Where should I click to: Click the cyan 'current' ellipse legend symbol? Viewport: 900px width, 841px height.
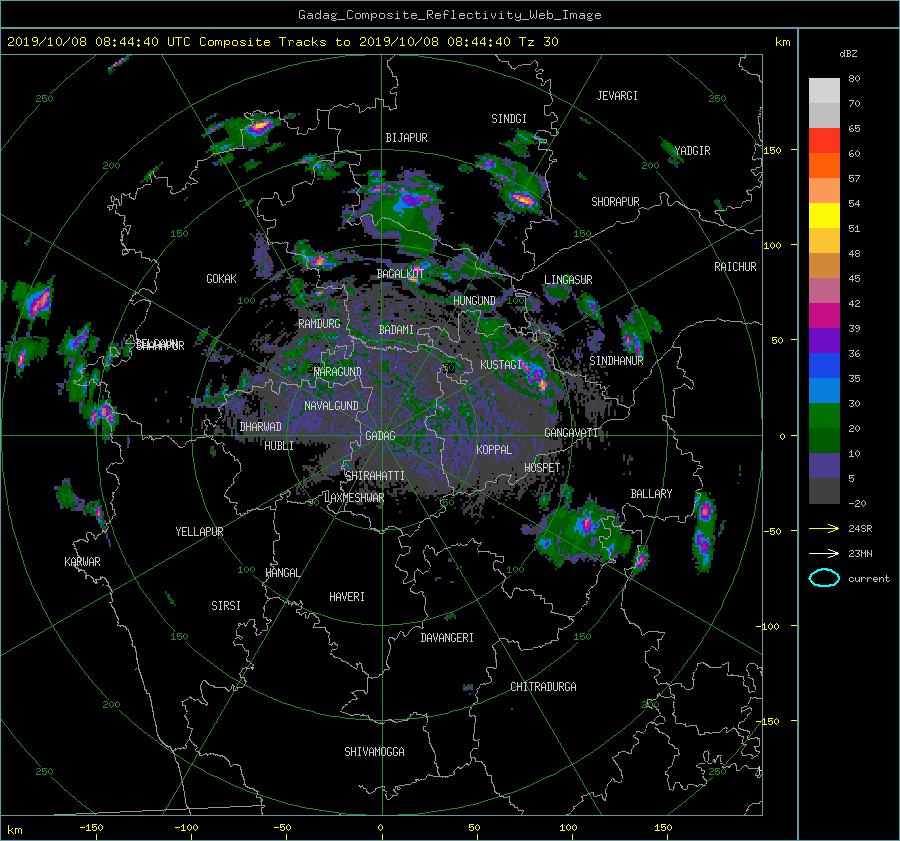coord(824,578)
